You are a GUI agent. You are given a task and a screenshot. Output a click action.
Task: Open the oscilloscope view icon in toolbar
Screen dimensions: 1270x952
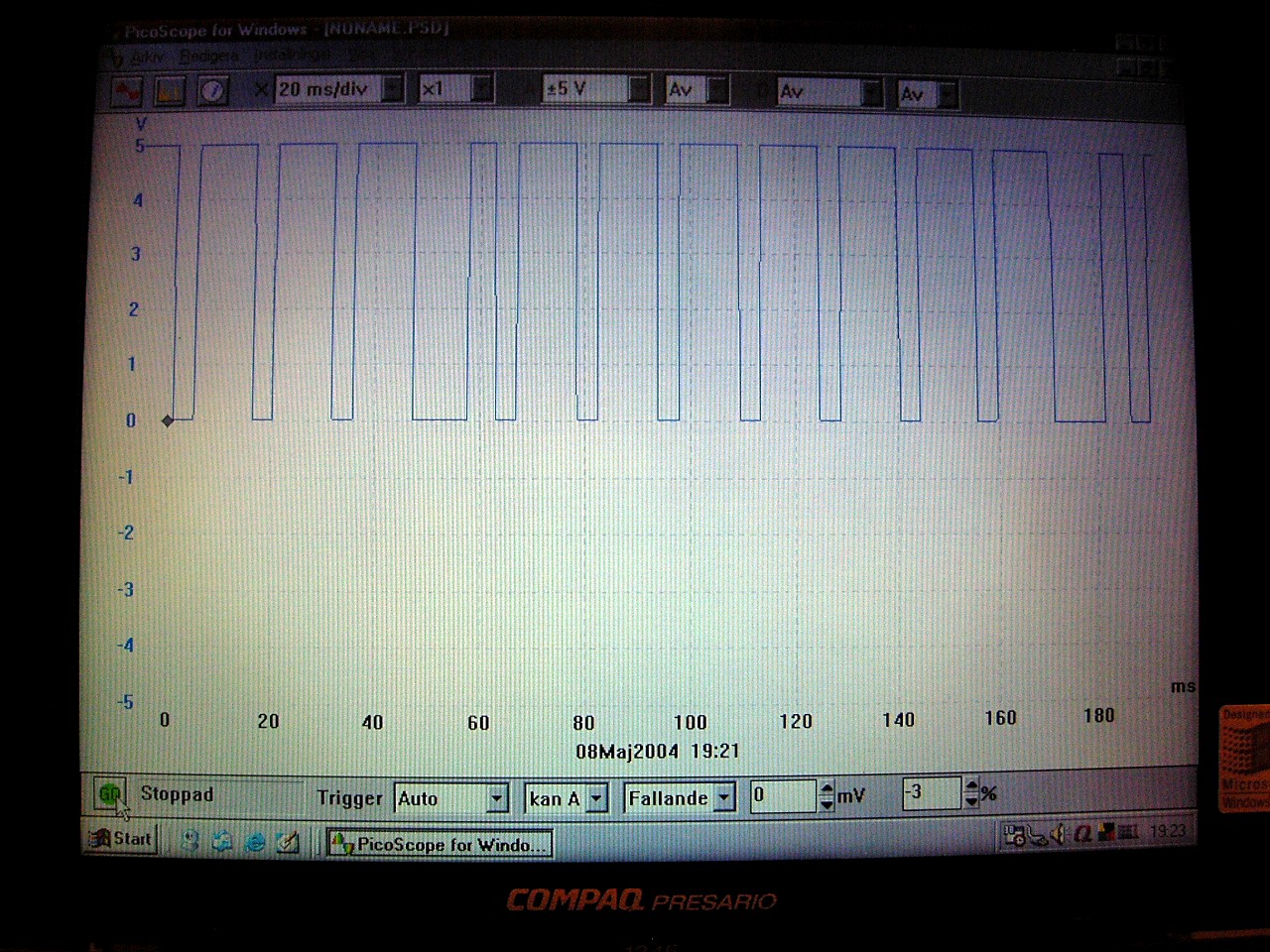[127, 91]
